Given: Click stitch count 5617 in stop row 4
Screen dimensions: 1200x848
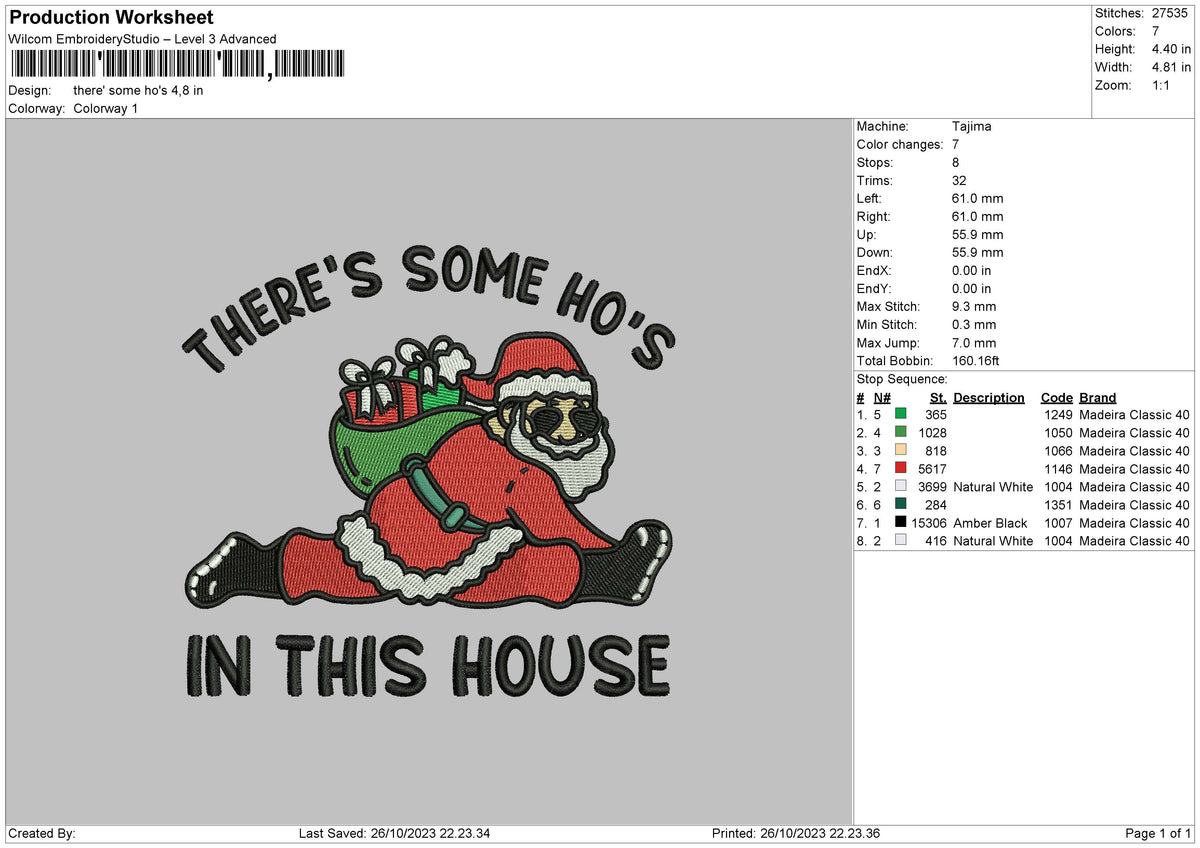Looking at the screenshot, I should (x=932, y=468).
